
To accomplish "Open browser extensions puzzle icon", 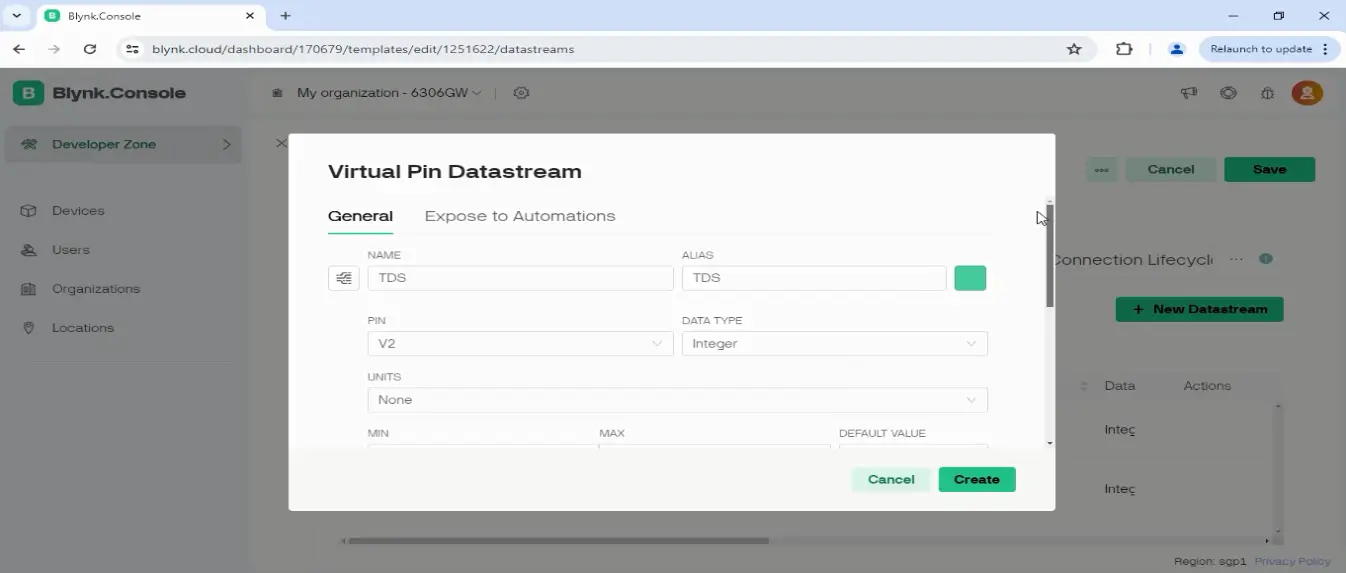I will coord(1124,49).
